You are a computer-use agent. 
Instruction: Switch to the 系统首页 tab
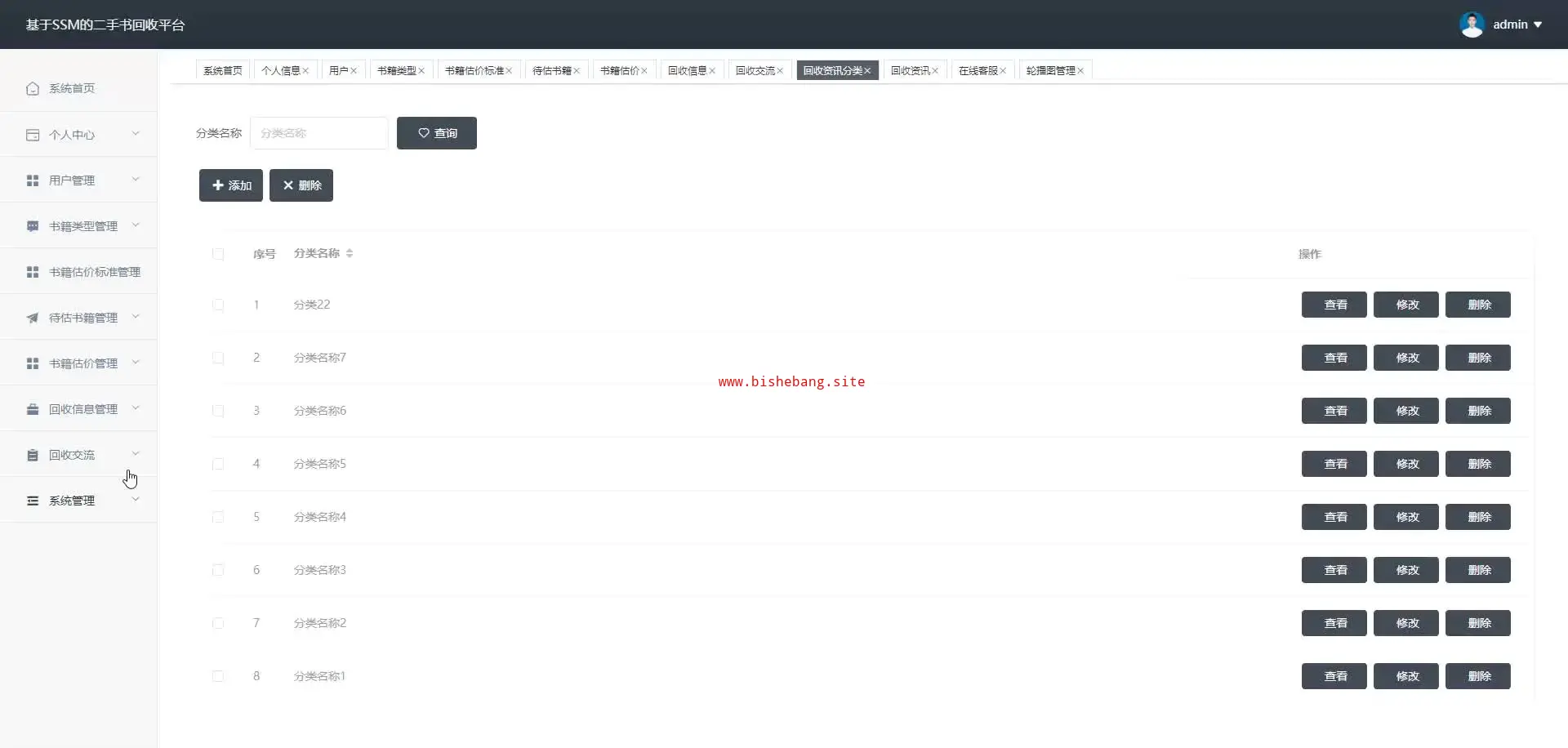point(223,71)
